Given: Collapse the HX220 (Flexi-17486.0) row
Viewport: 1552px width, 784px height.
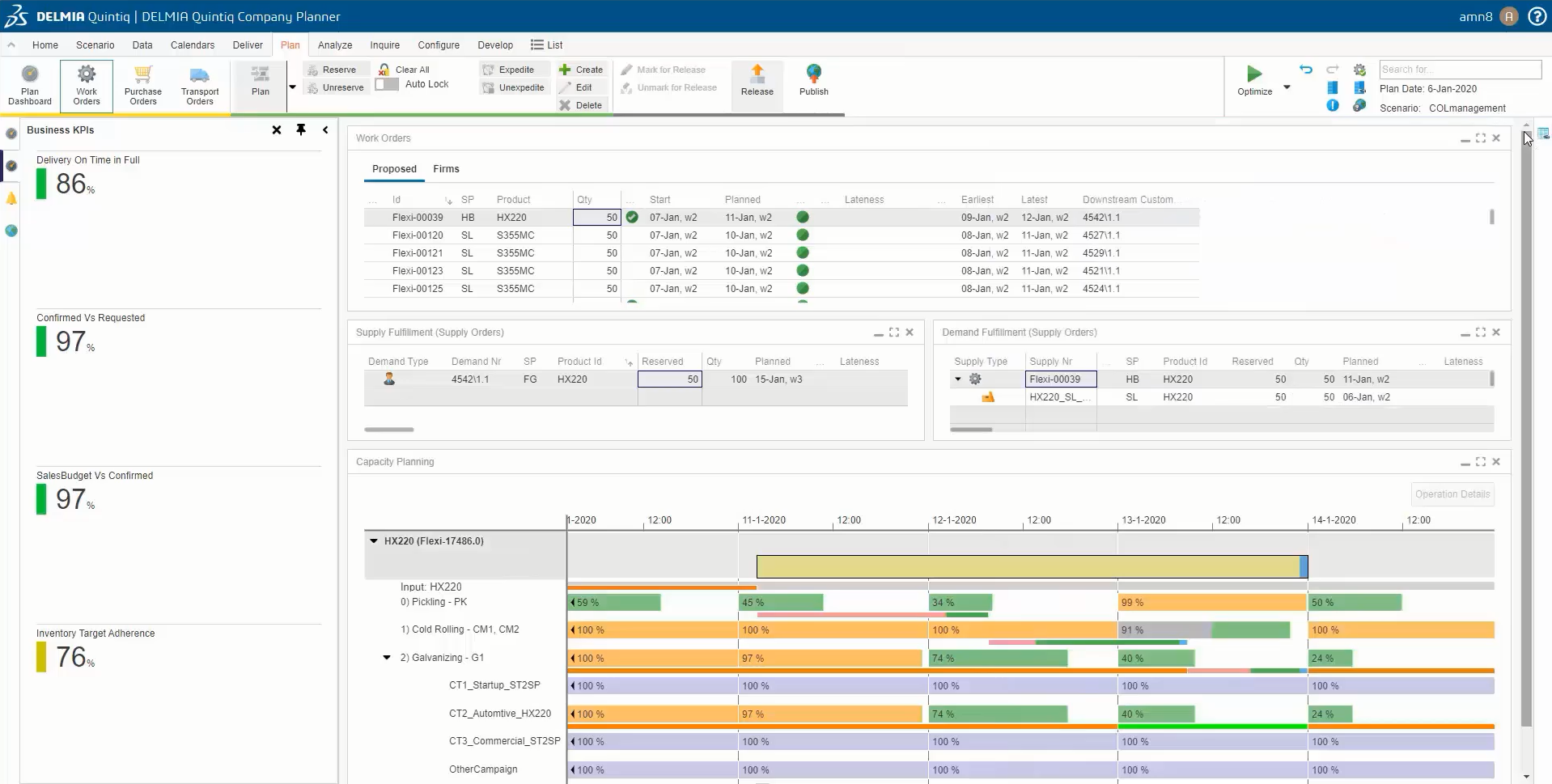Looking at the screenshot, I should click(x=373, y=540).
